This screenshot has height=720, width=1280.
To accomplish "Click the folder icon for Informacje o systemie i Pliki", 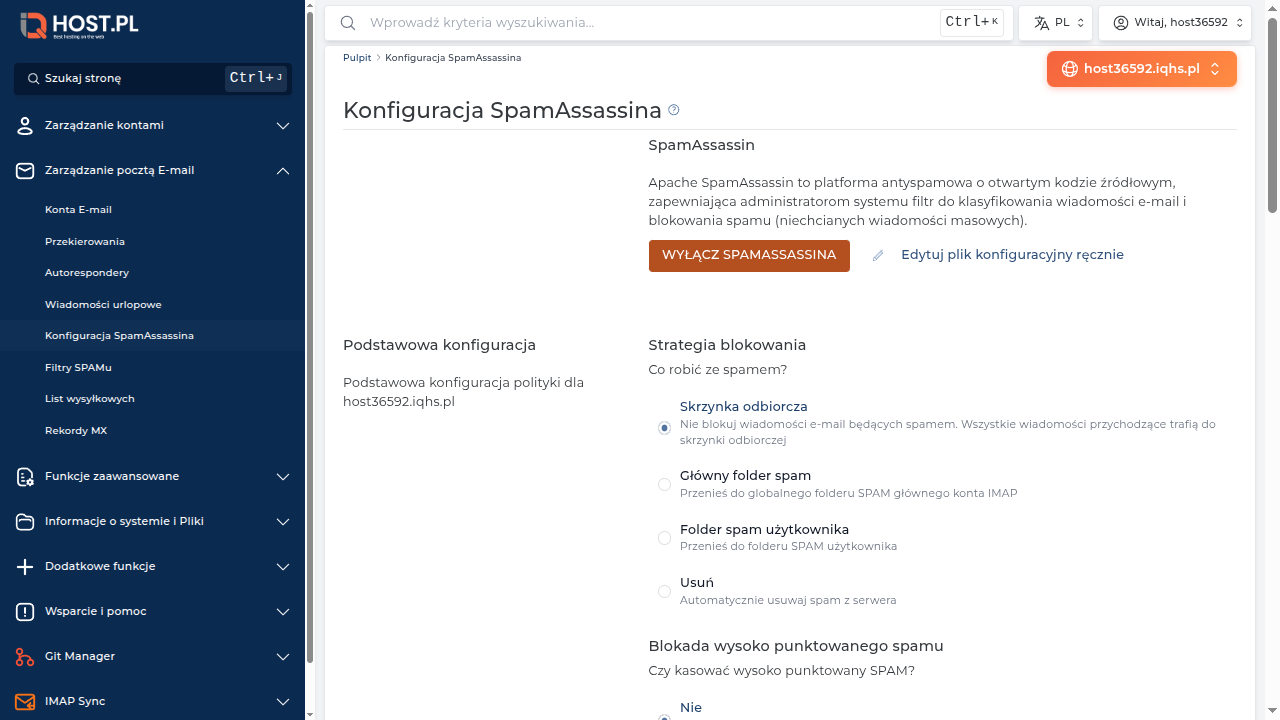I will click(x=25, y=522).
